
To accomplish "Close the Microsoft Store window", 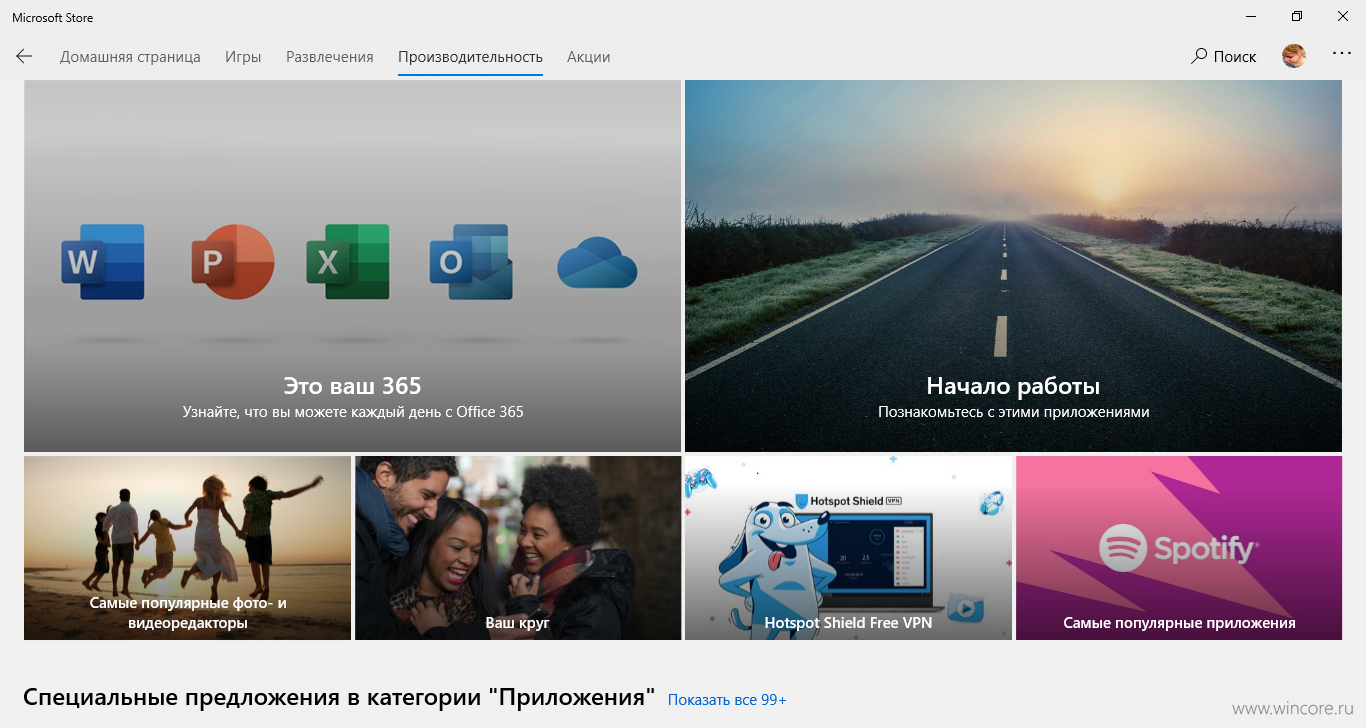I will pos(1343,17).
